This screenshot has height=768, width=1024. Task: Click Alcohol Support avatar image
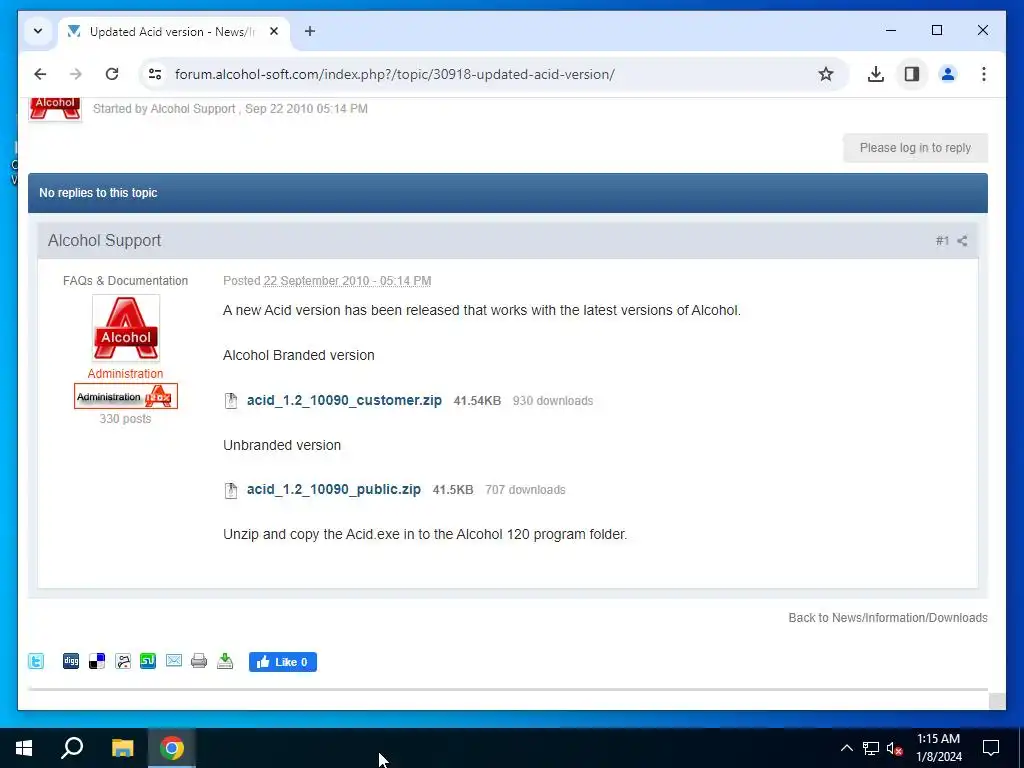coord(126,328)
